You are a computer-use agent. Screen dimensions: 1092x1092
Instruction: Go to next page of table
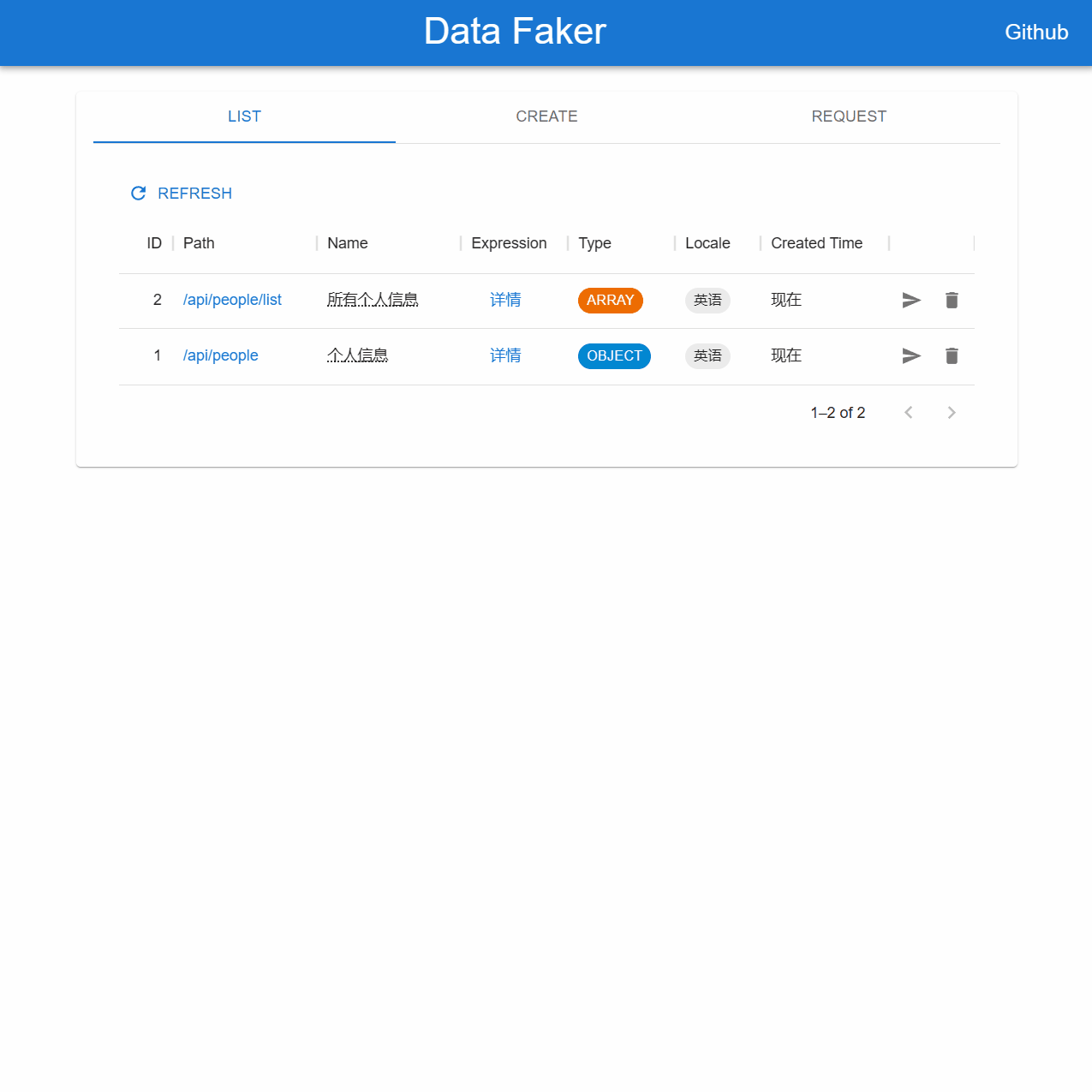click(952, 413)
